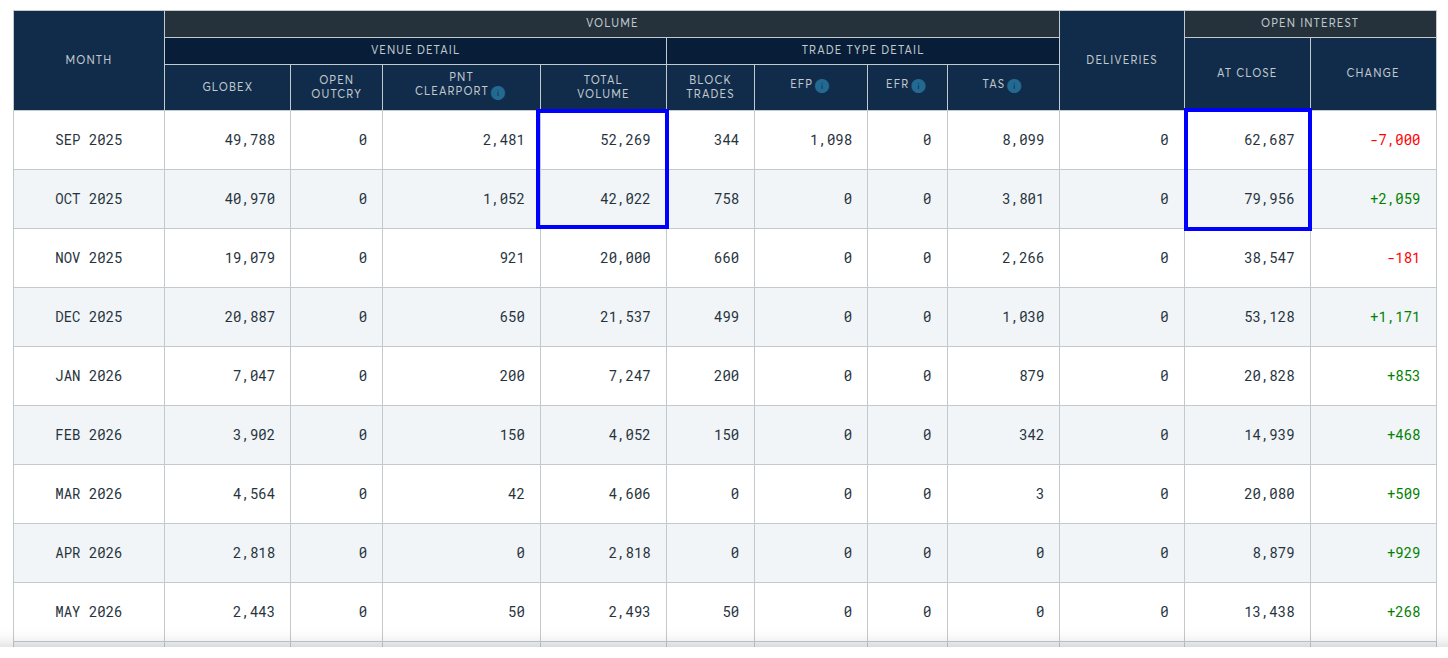The width and height of the screenshot is (1448, 658).
Task: Open the EFP info tooltip icon
Action: click(x=822, y=86)
